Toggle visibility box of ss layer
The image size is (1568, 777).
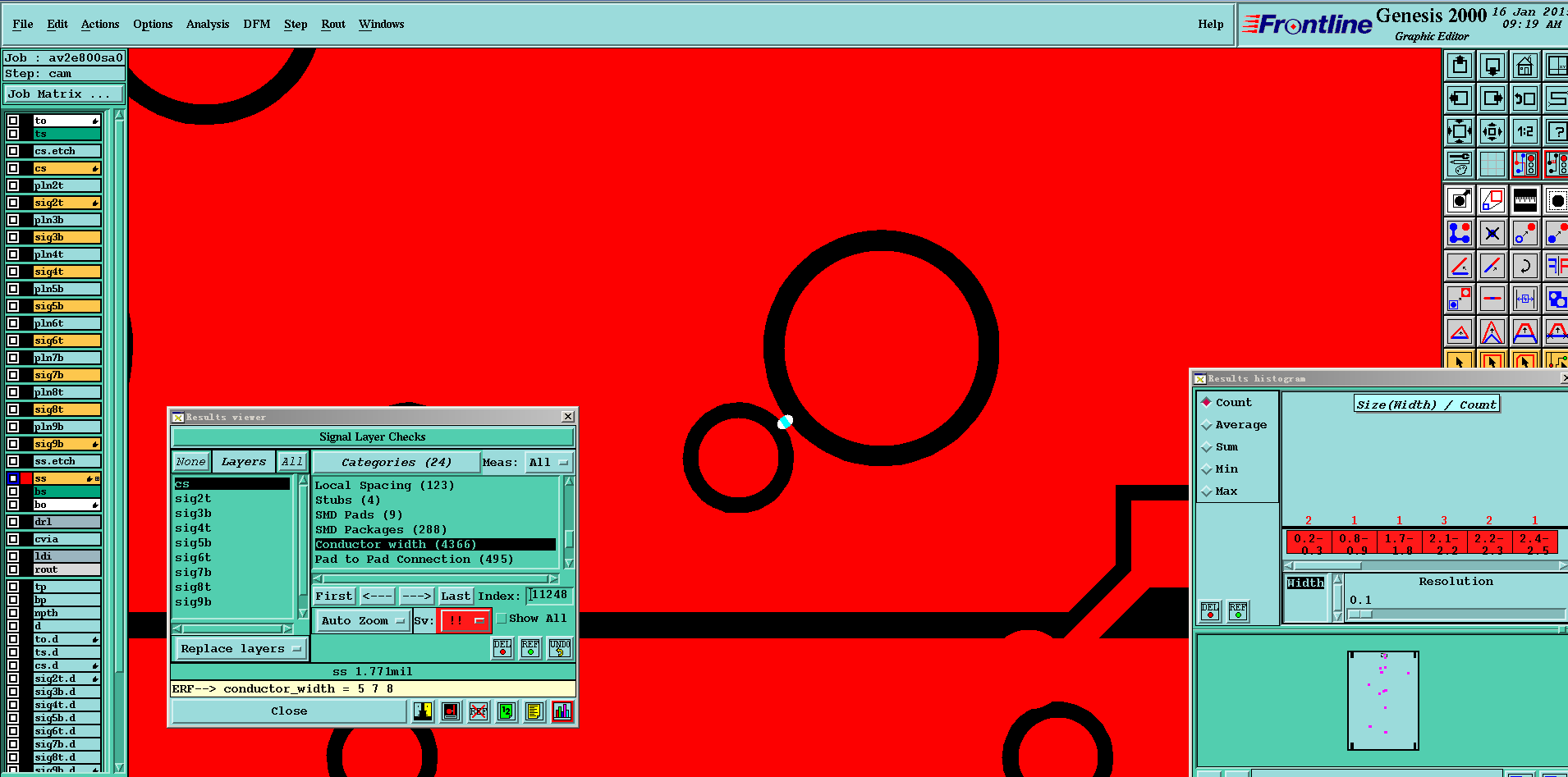pyautogui.click(x=13, y=478)
